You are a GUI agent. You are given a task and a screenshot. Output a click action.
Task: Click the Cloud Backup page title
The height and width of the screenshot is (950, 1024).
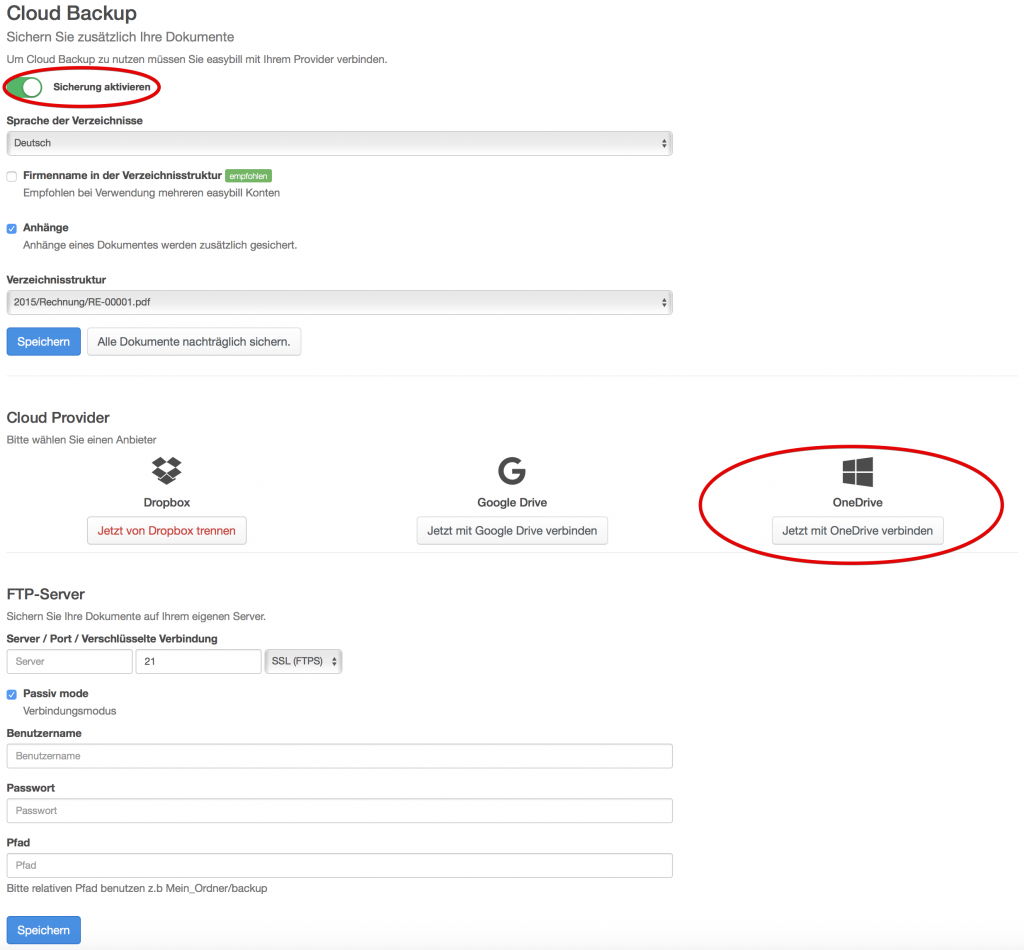[x=72, y=13]
